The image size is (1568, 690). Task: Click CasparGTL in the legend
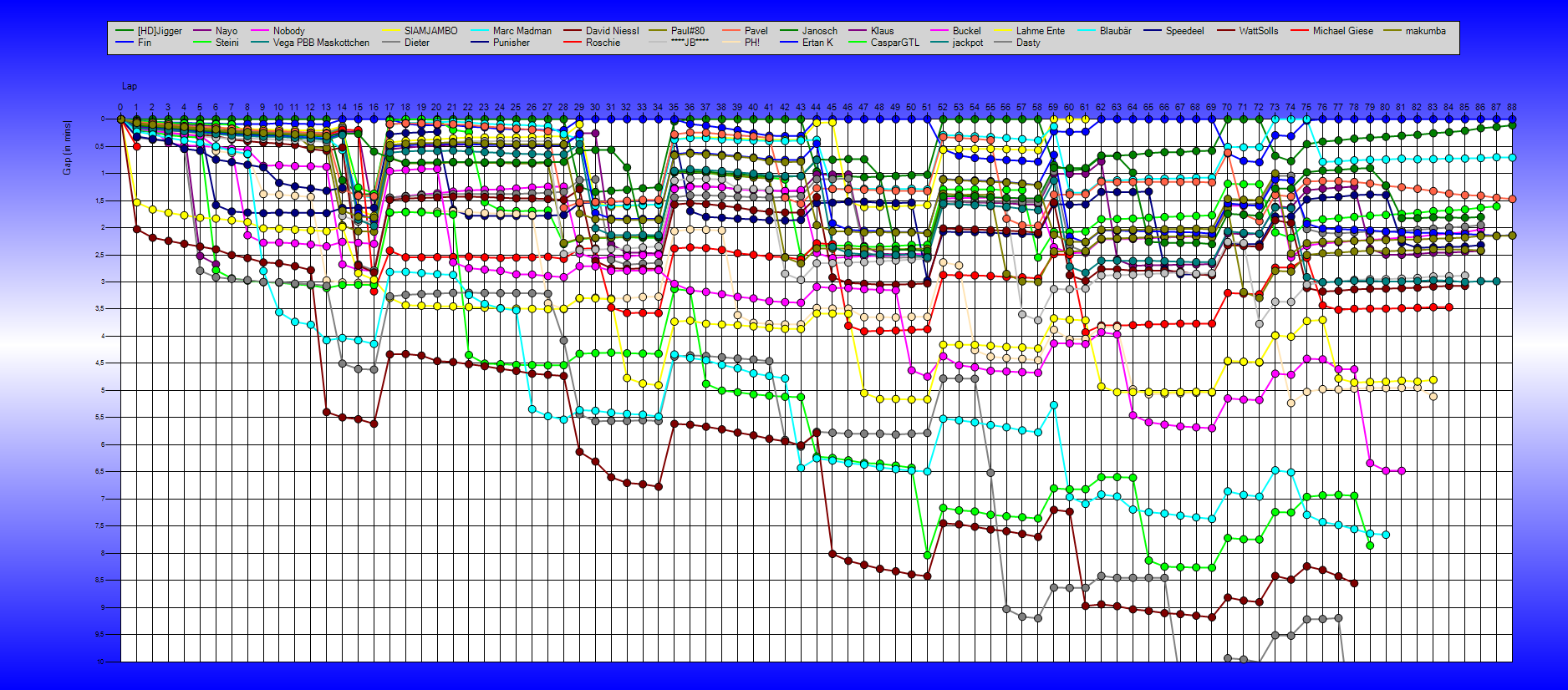click(x=884, y=43)
